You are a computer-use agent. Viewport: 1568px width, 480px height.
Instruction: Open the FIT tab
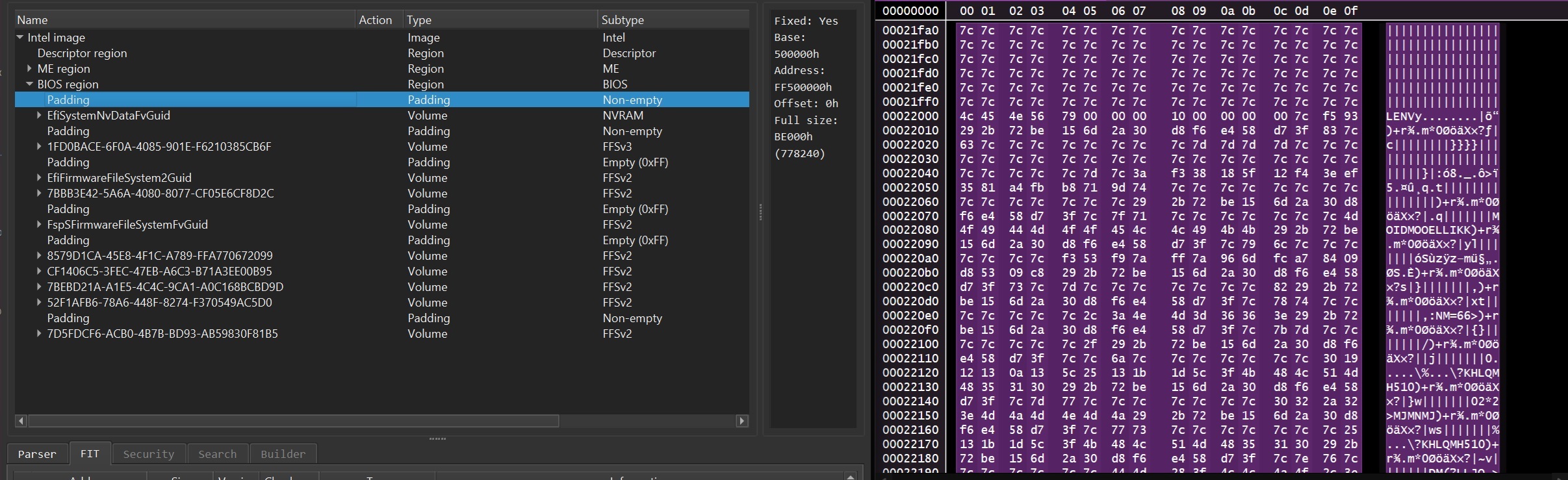[90, 454]
